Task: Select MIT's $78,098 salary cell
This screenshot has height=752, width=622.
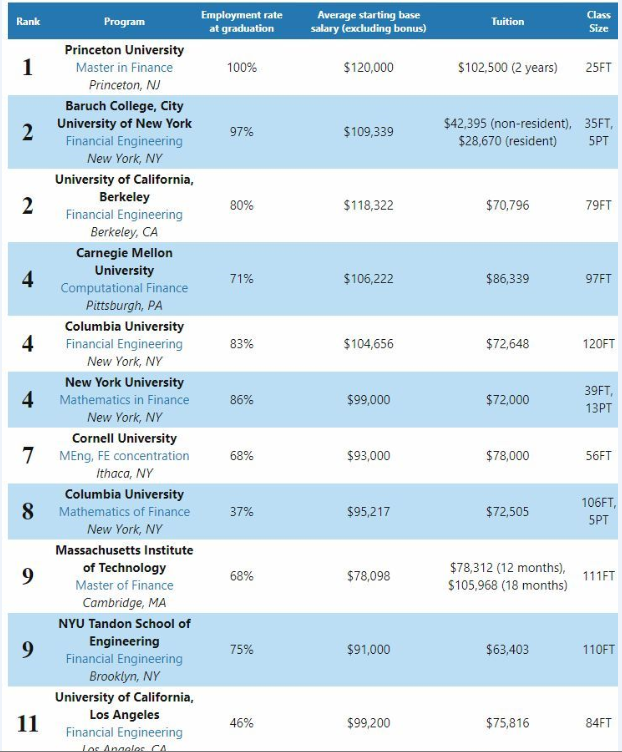Action: (x=368, y=576)
